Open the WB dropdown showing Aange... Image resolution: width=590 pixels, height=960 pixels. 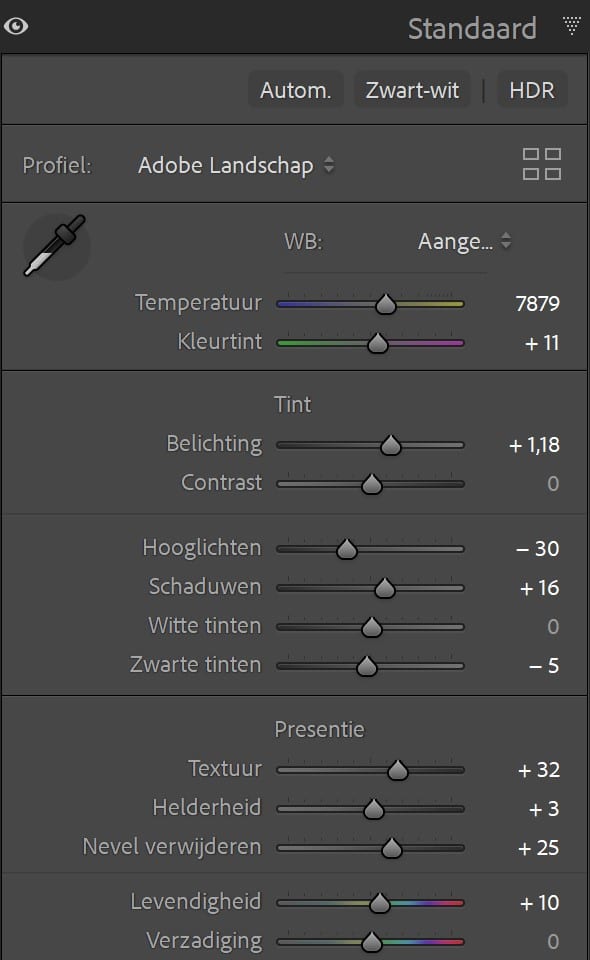[460, 241]
